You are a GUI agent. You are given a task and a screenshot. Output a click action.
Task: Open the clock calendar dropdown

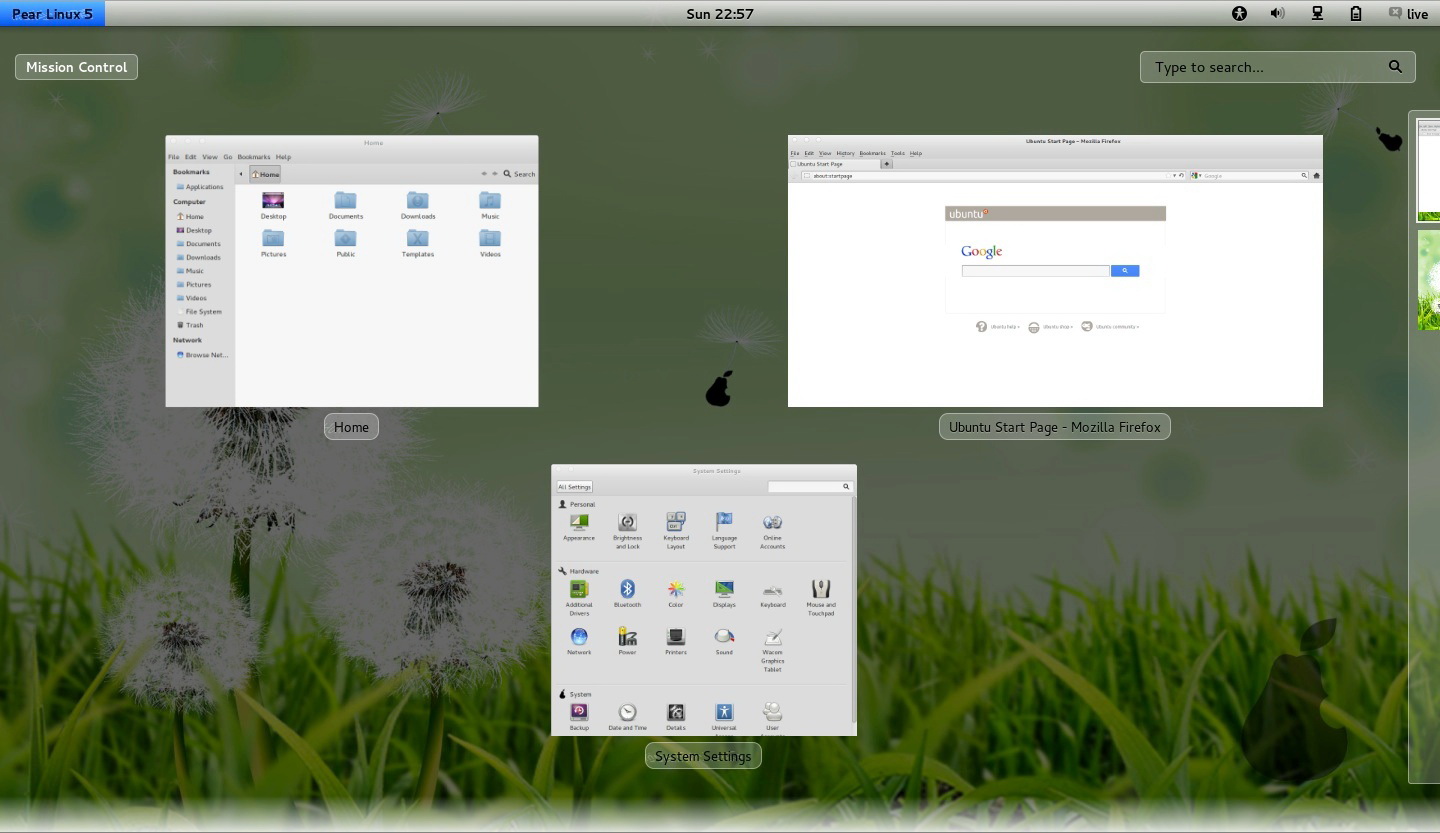point(719,13)
